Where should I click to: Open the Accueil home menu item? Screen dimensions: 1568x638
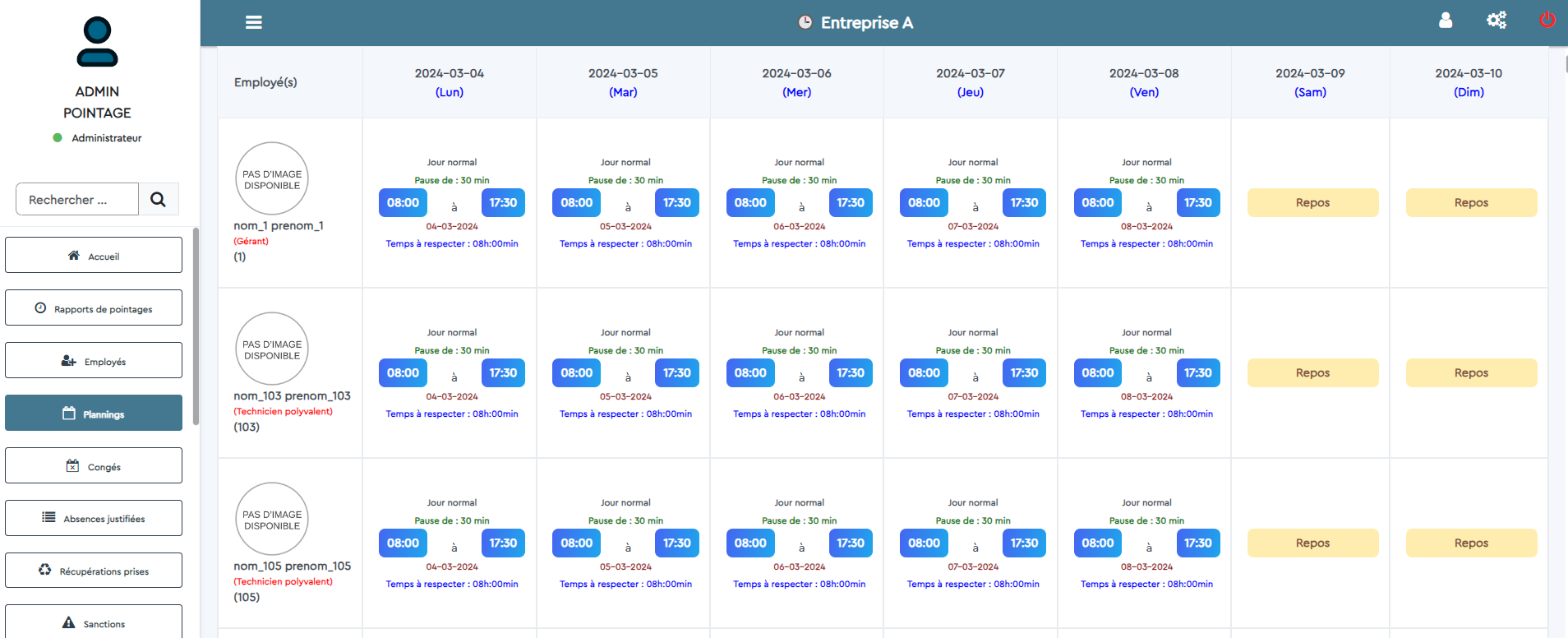click(x=94, y=256)
